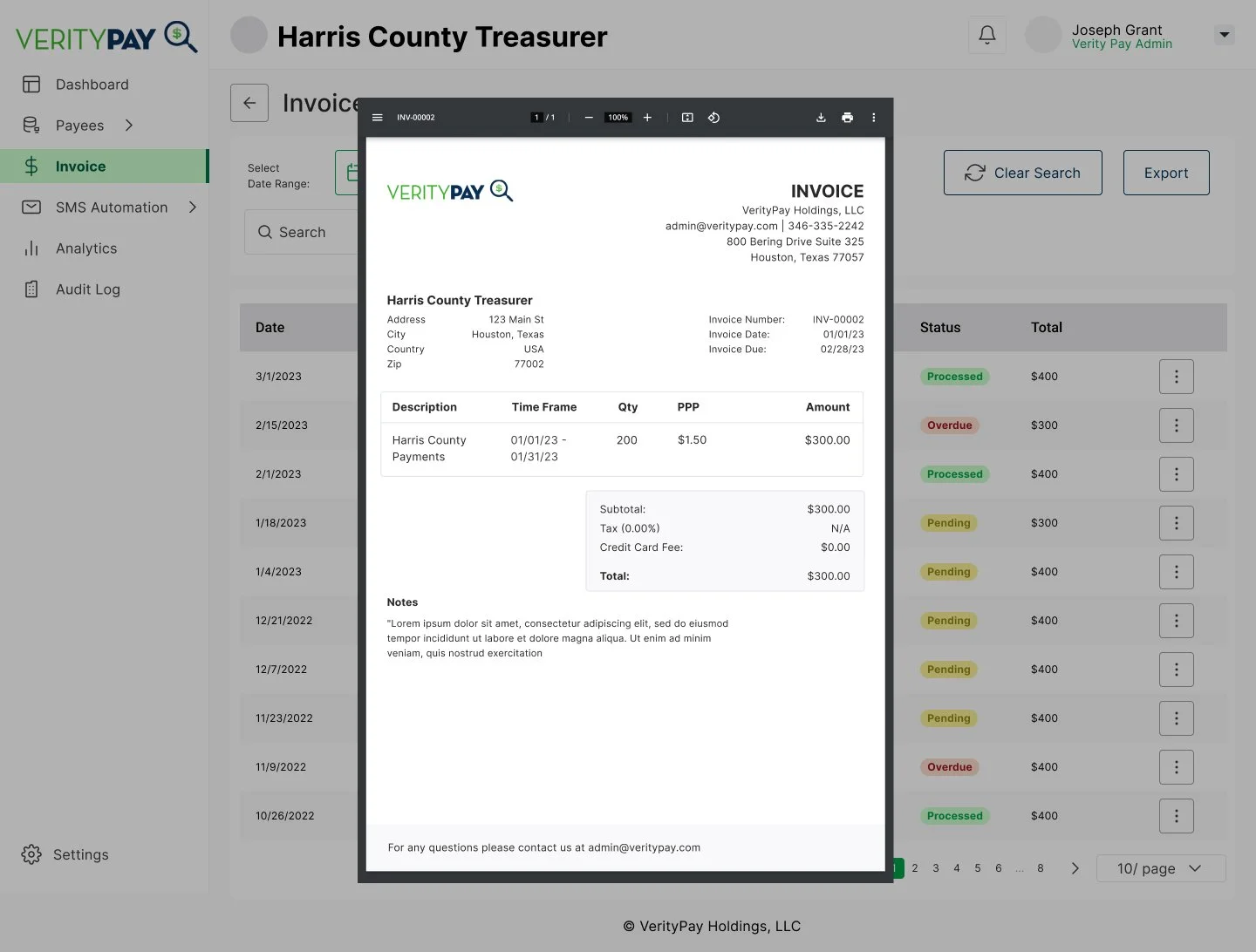
Task: Open page 4 in the pagination control
Action: click(956, 868)
